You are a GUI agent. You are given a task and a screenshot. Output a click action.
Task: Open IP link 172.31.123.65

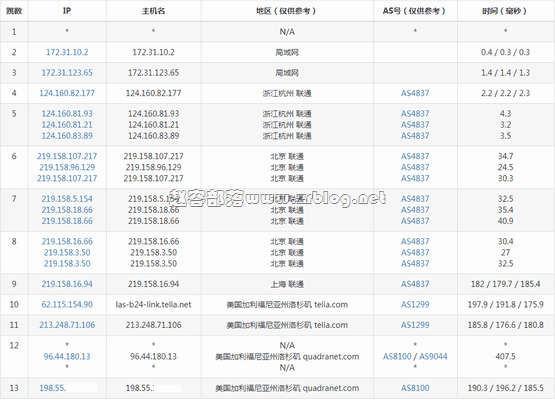click(x=67, y=73)
